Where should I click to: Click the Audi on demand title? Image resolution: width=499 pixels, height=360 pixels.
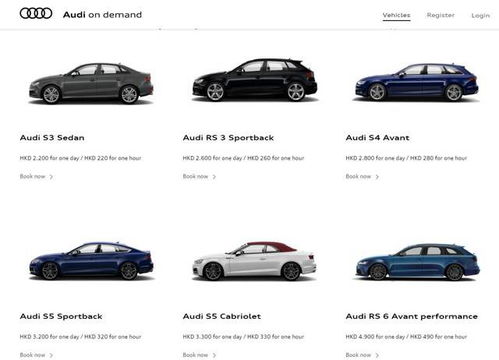tap(102, 15)
